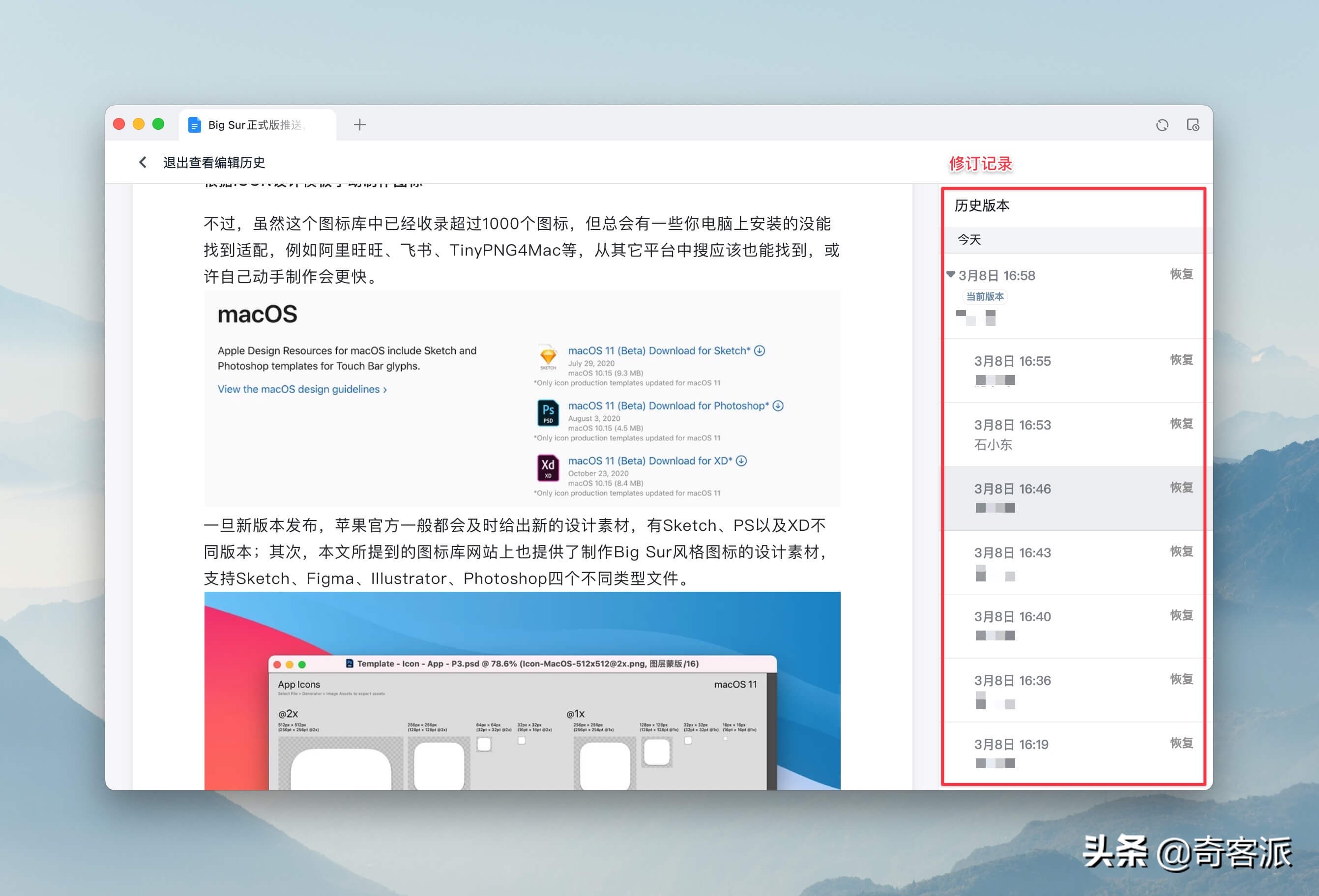This screenshot has width=1319, height=896.
Task: Open View the macOS design guidelines link
Action: [x=302, y=389]
